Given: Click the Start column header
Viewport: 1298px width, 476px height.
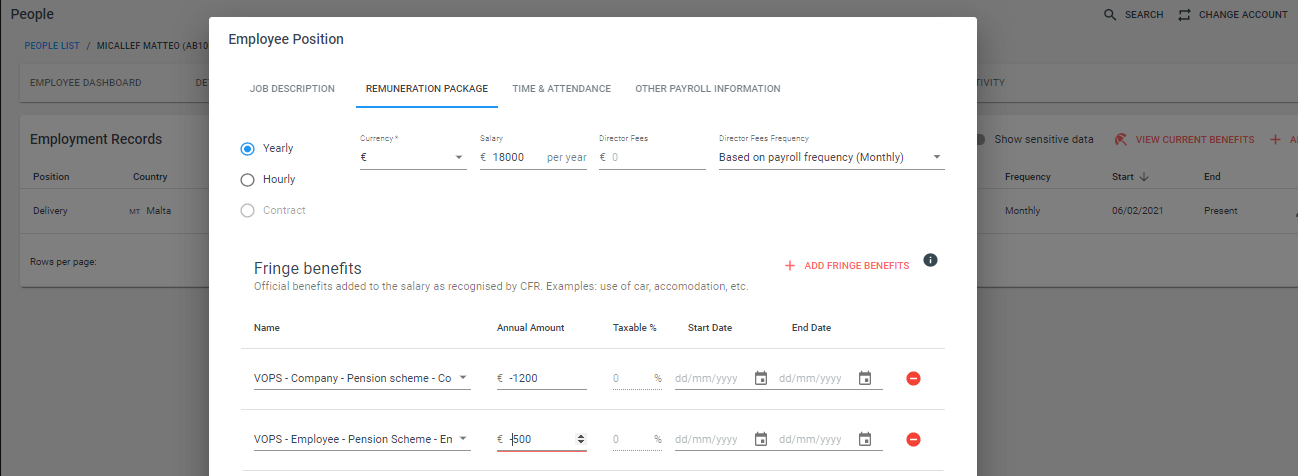Looking at the screenshot, I should [1123, 177].
